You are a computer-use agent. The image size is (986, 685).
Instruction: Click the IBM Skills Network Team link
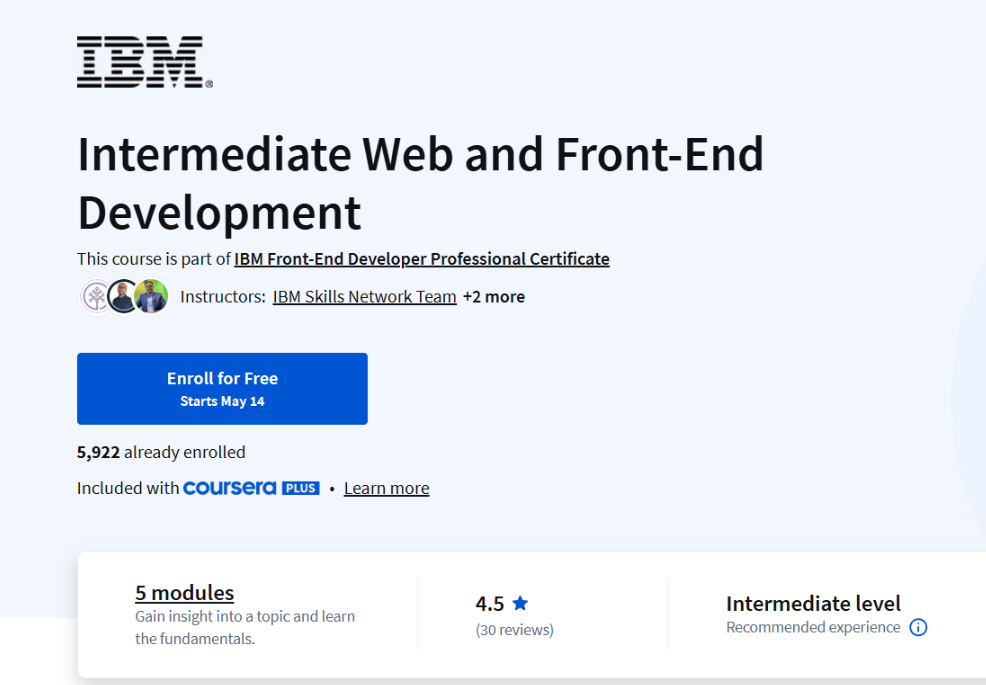point(364,296)
